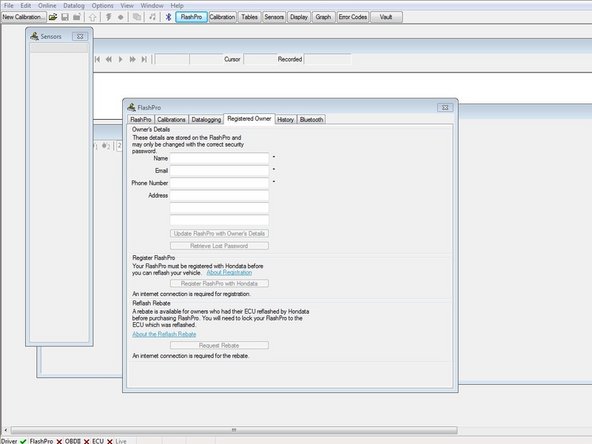Open the File menu
The width and height of the screenshot is (592, 444).
click(8, 6)
